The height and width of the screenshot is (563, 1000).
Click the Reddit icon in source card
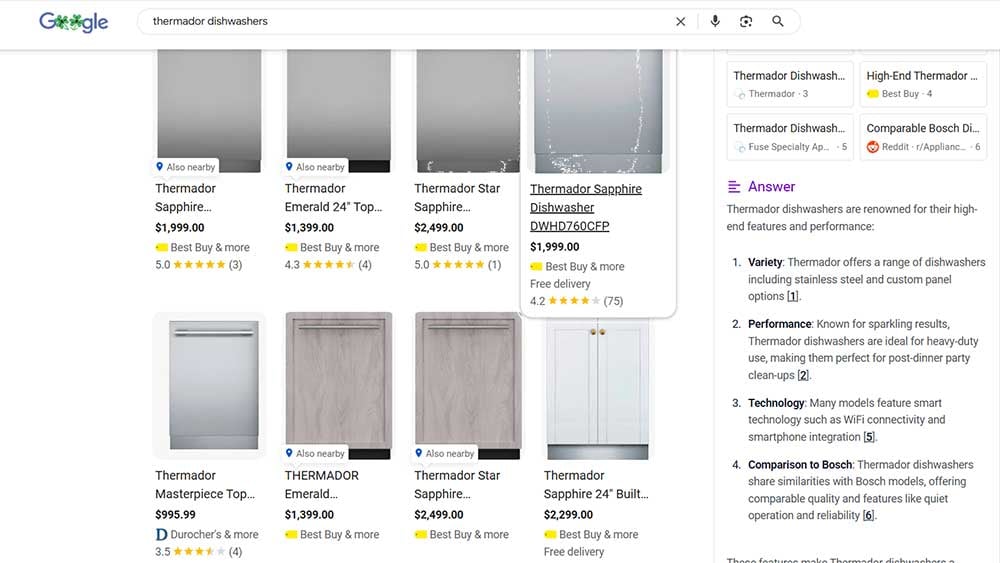tap(872, 147)
